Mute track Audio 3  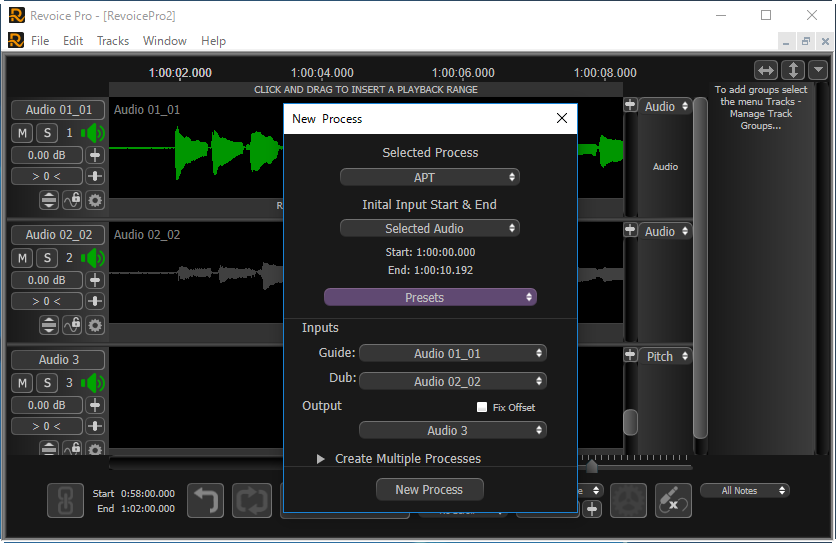[x=22, y=383]
